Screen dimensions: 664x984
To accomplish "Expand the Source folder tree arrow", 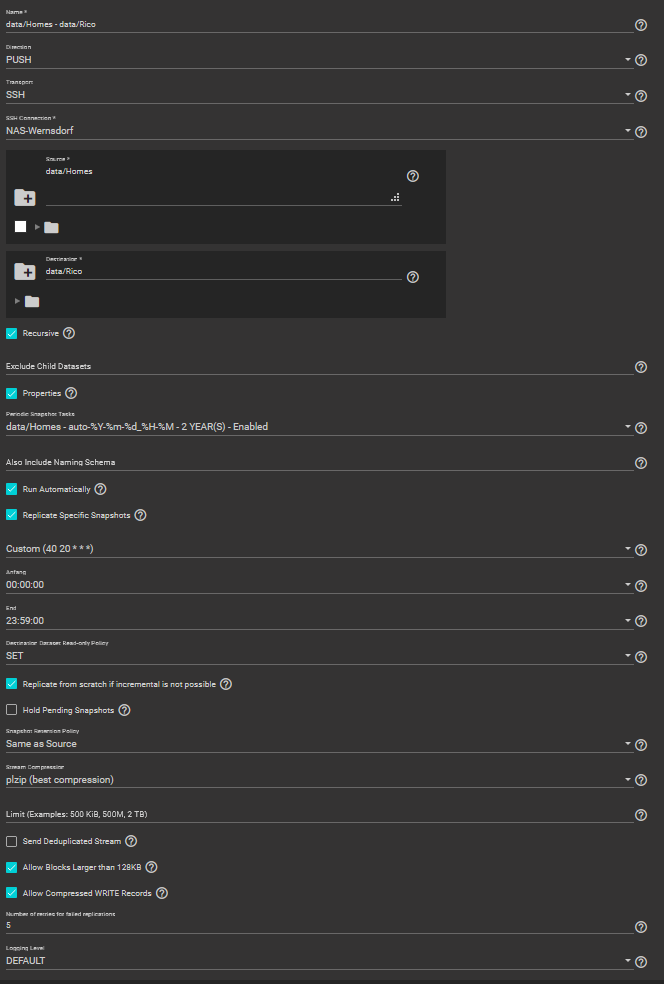I will click(x=38, y=227).
